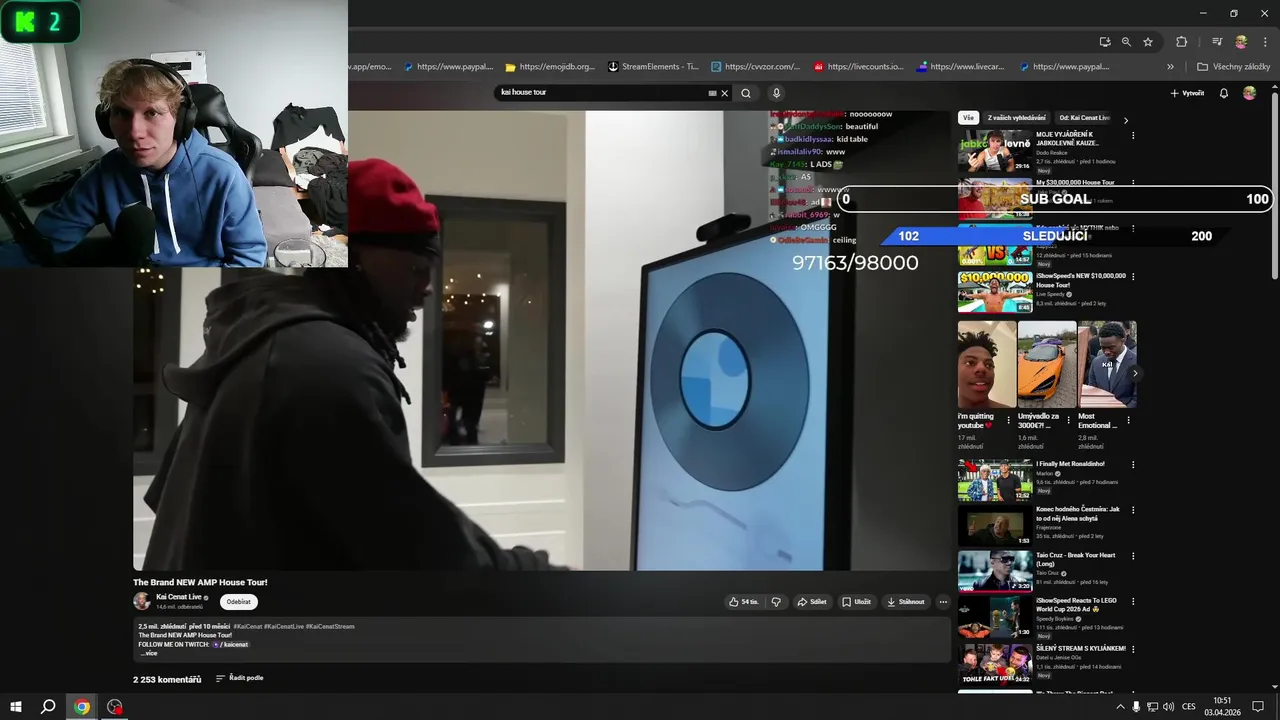The width and height of the screenshot is (1280, 720).
Task: Save the video with Uložit button
Action: [856, 602]
